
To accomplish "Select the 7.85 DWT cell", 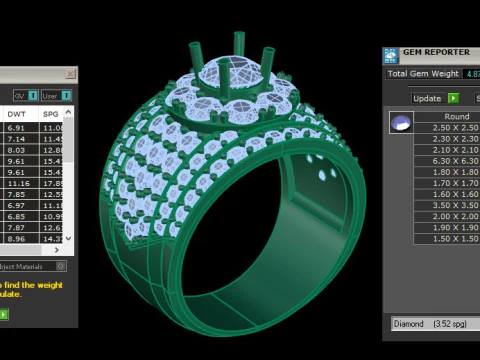I will click(x=21, y=194).
